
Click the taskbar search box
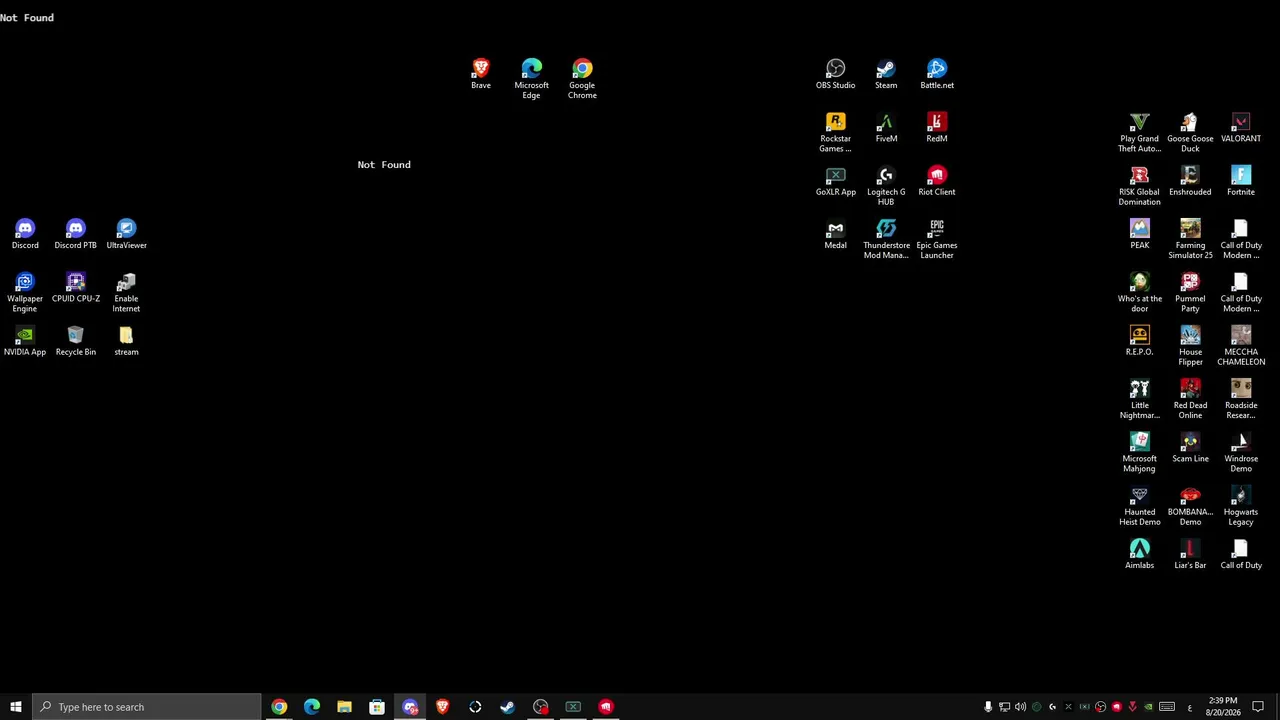(x=147, y=707)
